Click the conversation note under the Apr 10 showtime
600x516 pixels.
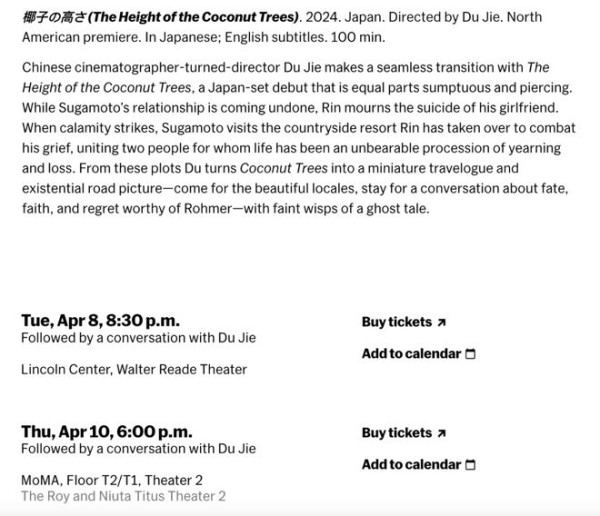click(x=138, y=449)
